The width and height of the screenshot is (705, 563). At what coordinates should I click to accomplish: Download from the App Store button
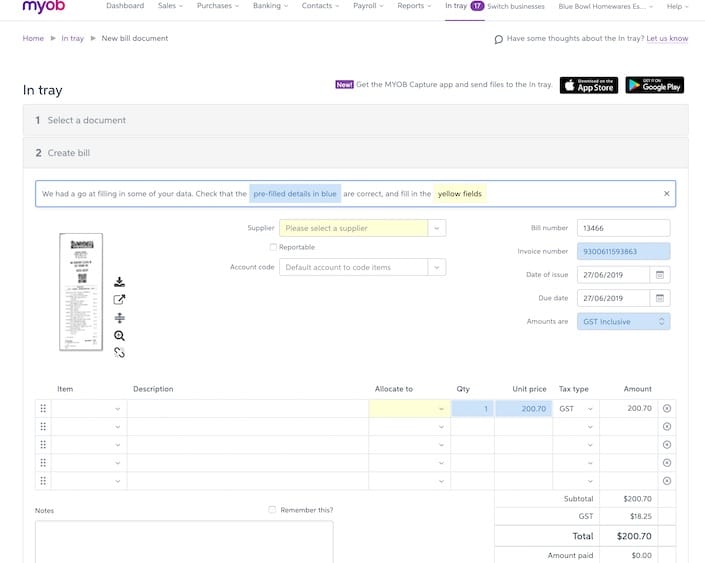coord(588,85)
